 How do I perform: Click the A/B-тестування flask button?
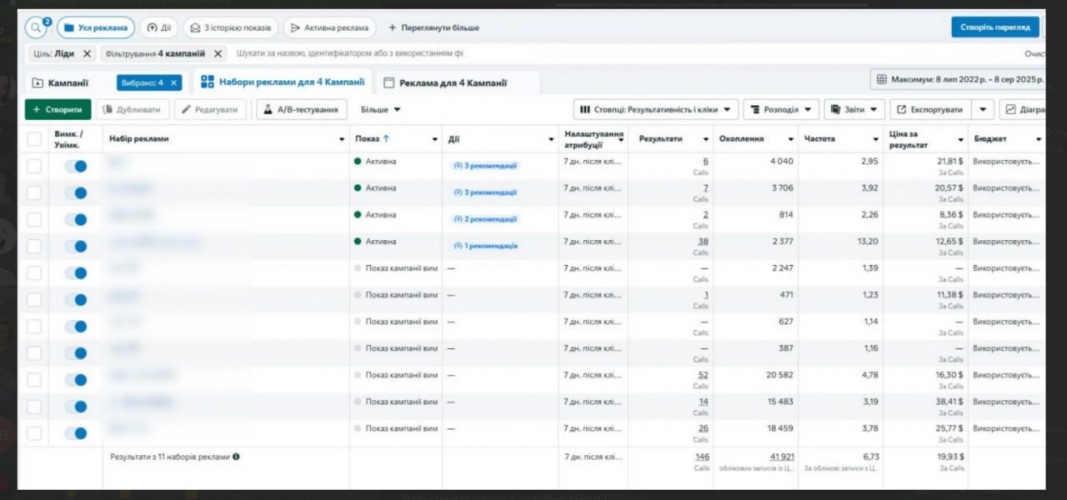coord(301,109)
